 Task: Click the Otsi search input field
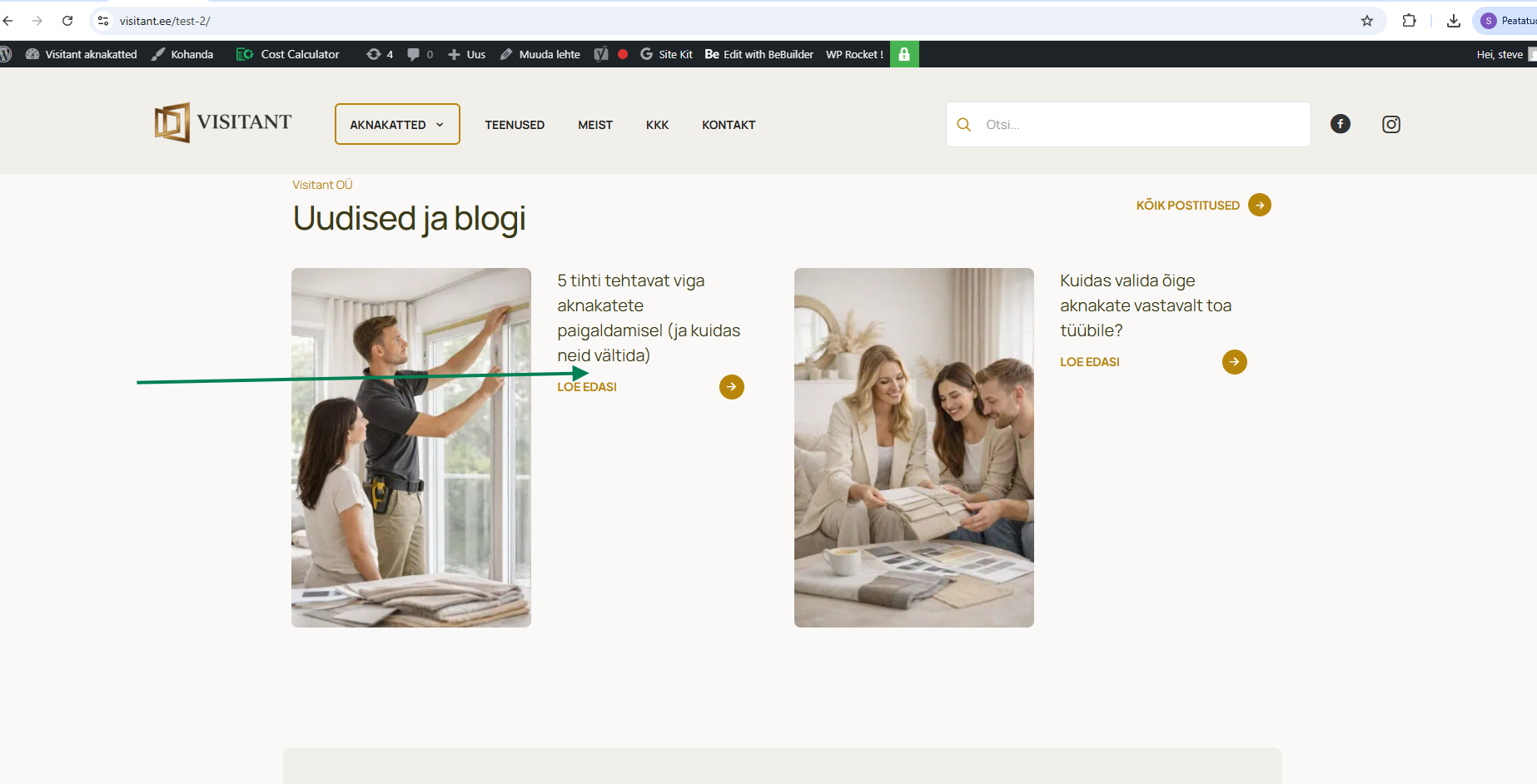[1141, 124]
